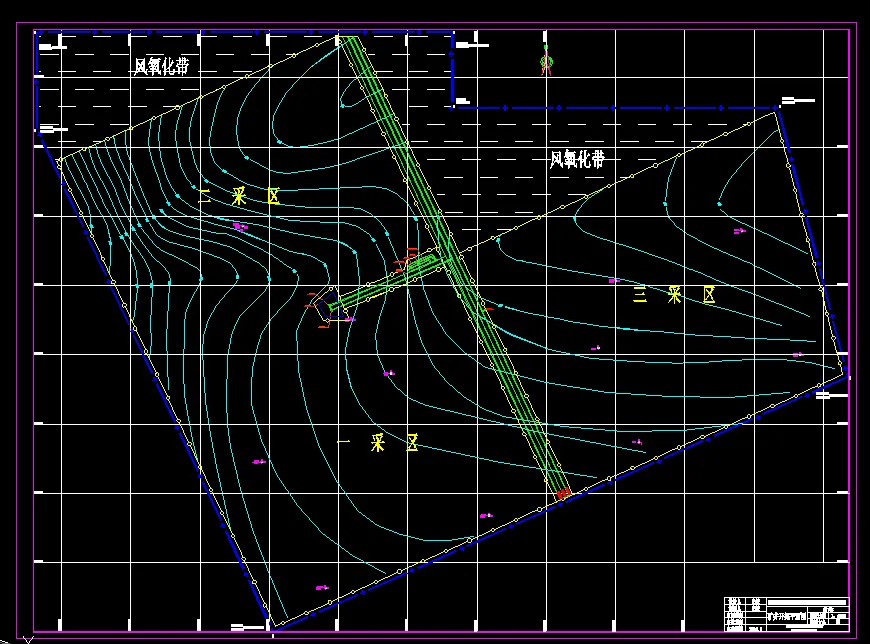This screenshot has height=644, width=870.
Task: Click the 二采区 mining district label
Action: coord(239,196)
